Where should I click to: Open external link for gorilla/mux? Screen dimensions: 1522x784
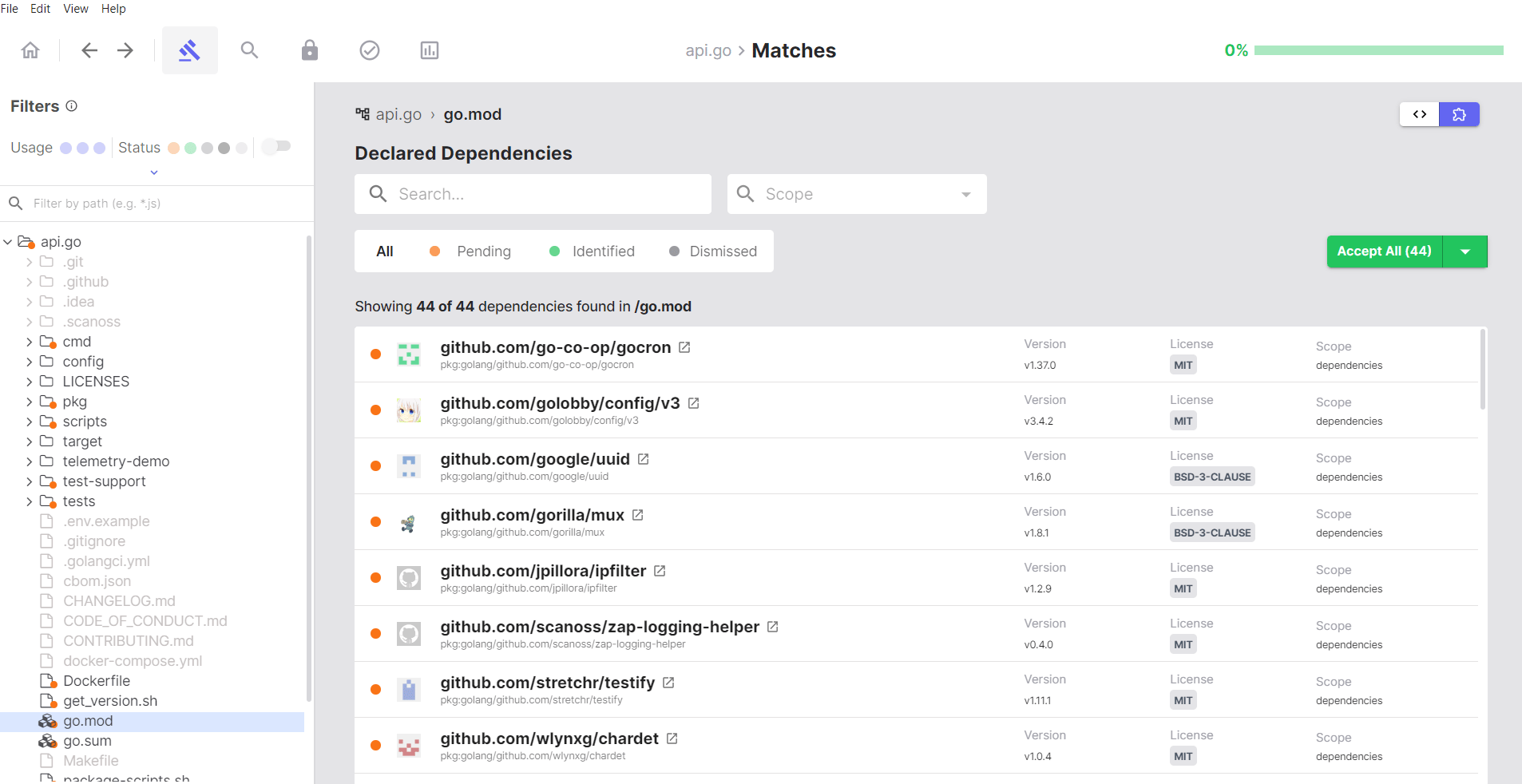pos(638,515)
